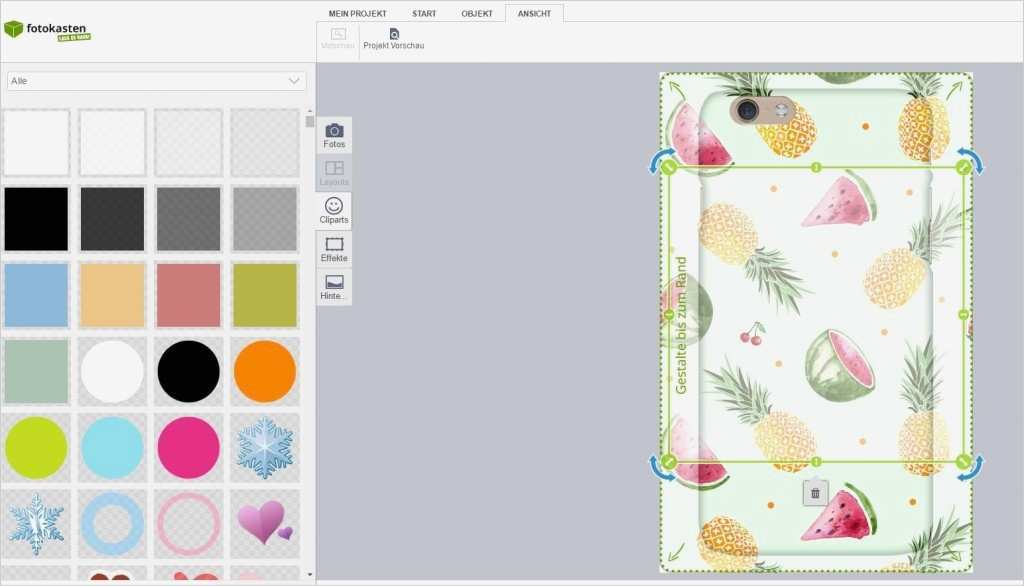Click top-left green corner resize handle
This screenshot has height=586, width=1024.
click(x=669, y=168)
